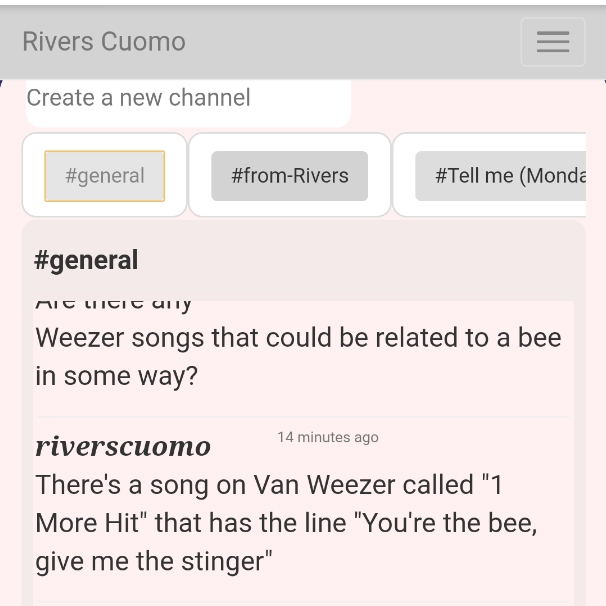Select the #general channel tab
606x606 pixels.
click(x=105, y=176)
